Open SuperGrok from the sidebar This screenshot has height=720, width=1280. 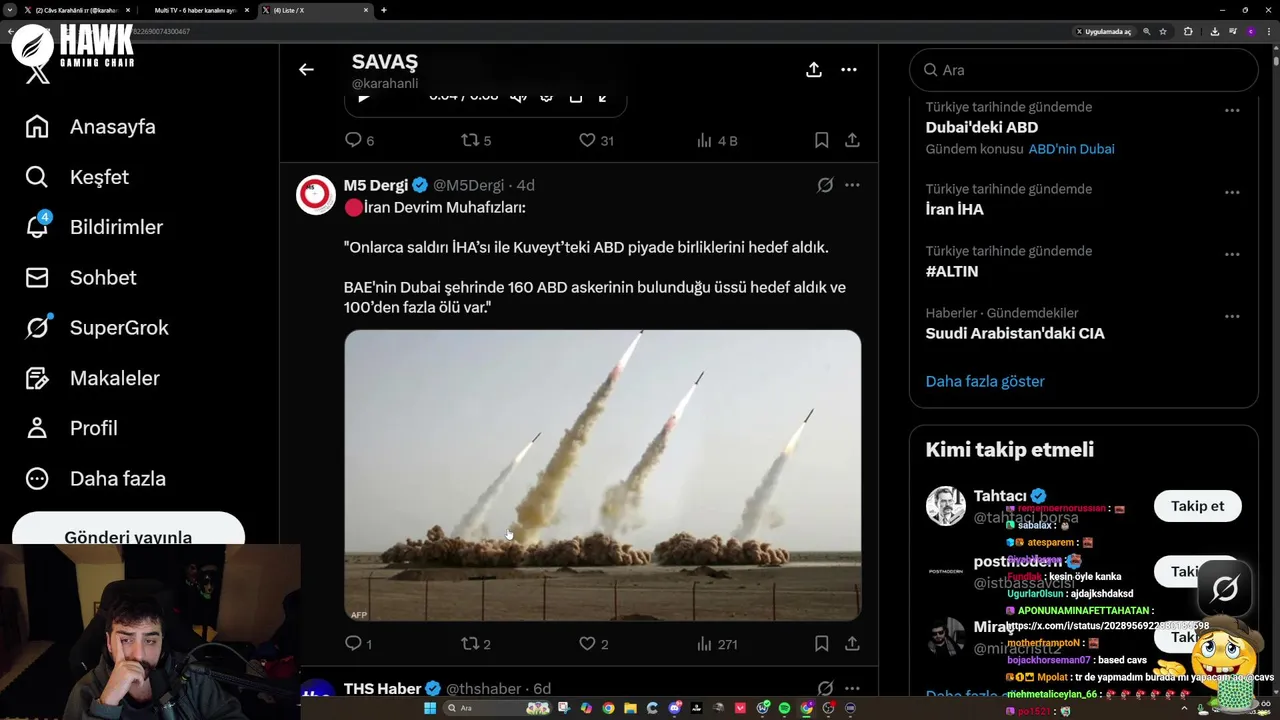[97, 328]
